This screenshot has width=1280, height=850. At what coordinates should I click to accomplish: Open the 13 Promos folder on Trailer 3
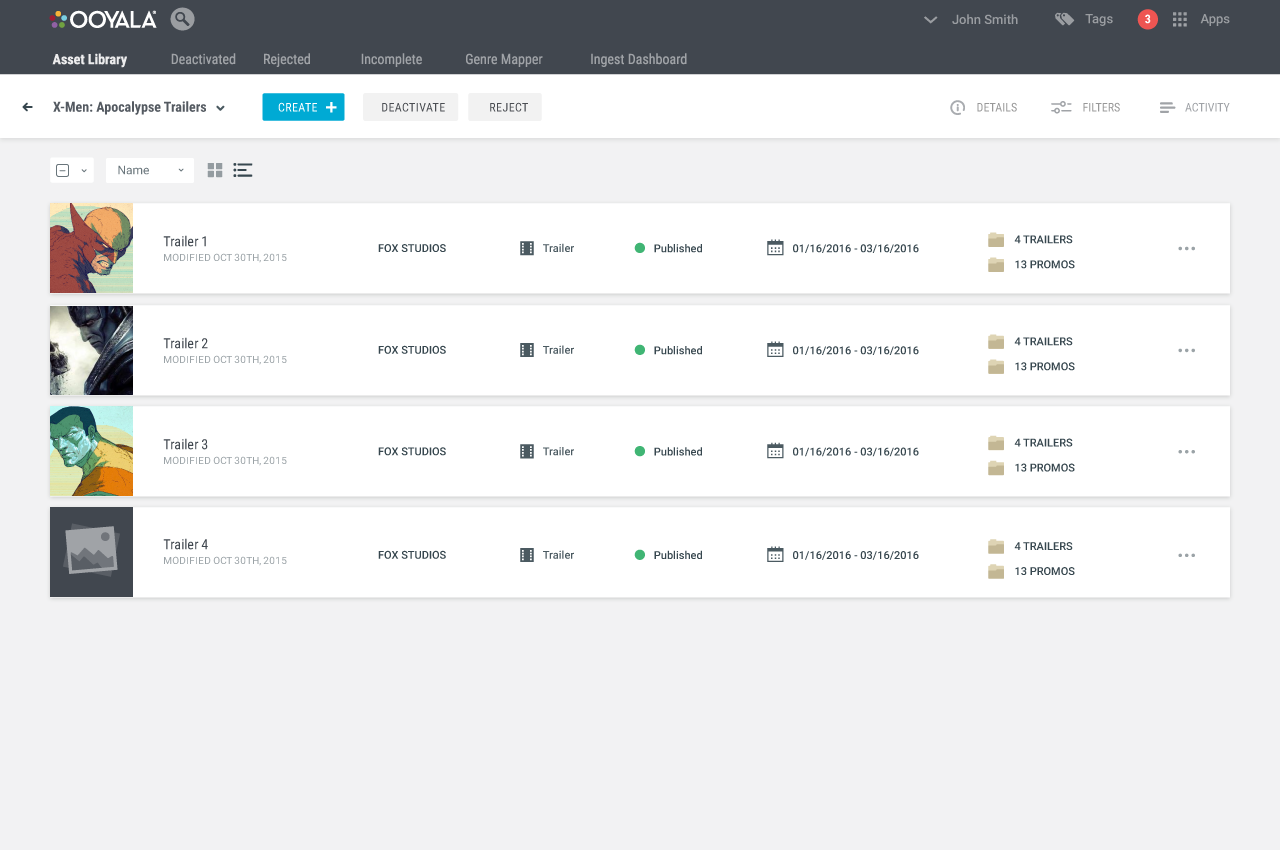[1031, 468]
